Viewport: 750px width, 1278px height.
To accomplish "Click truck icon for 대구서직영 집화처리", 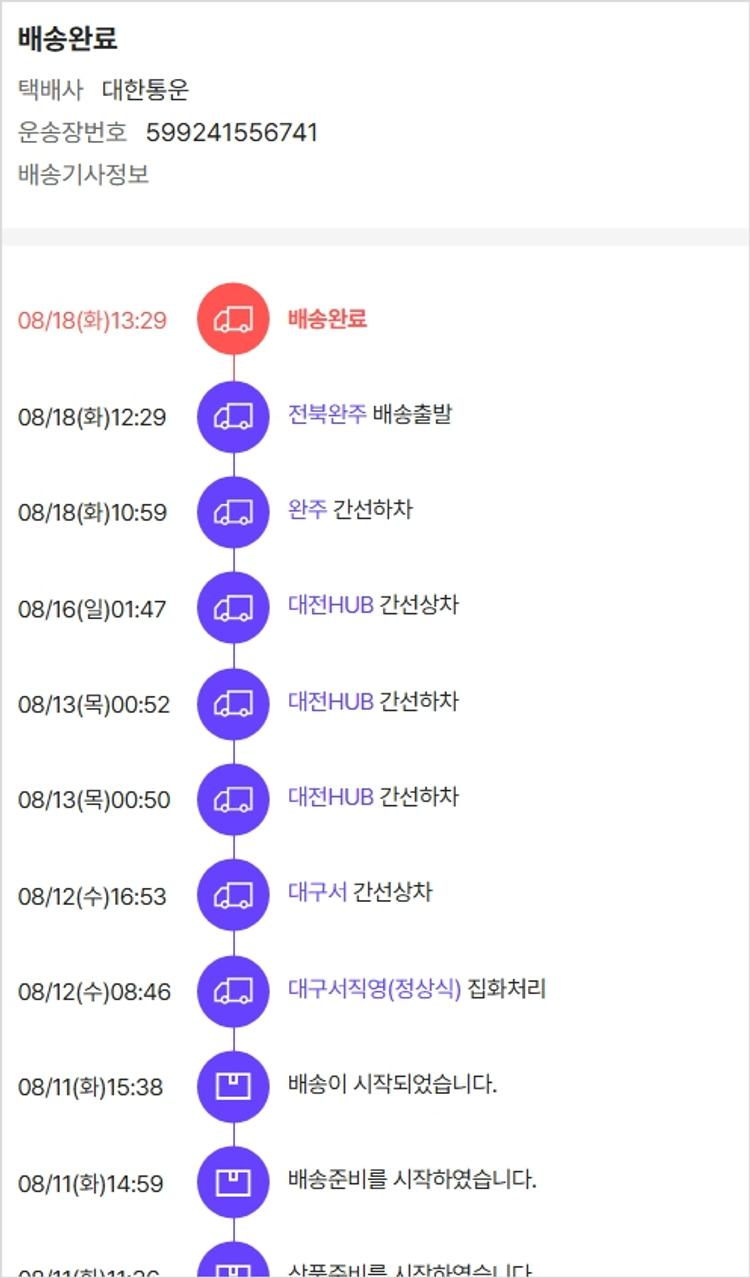I will (x=233, y=991).
